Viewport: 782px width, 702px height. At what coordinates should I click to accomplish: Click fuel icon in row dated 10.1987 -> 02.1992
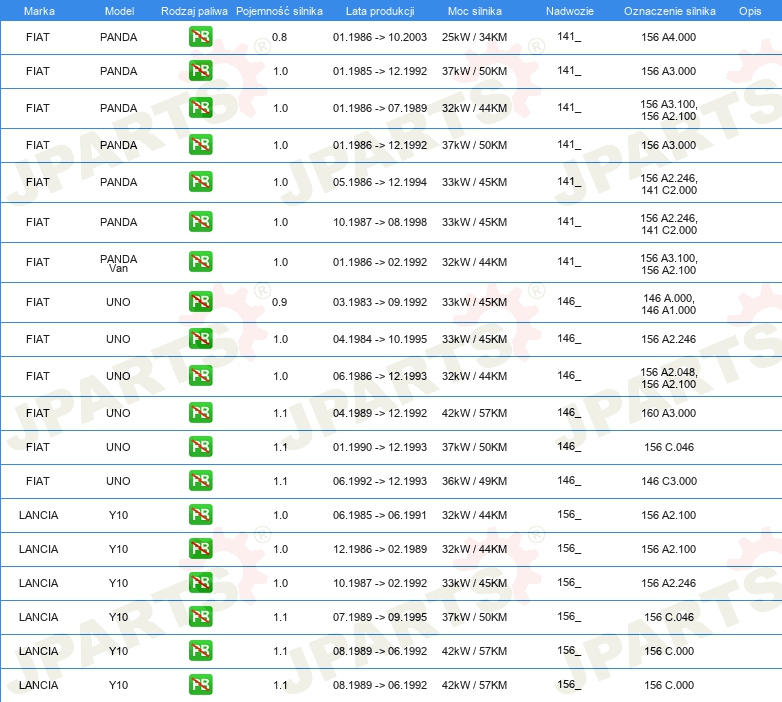[x=200, y=583]
